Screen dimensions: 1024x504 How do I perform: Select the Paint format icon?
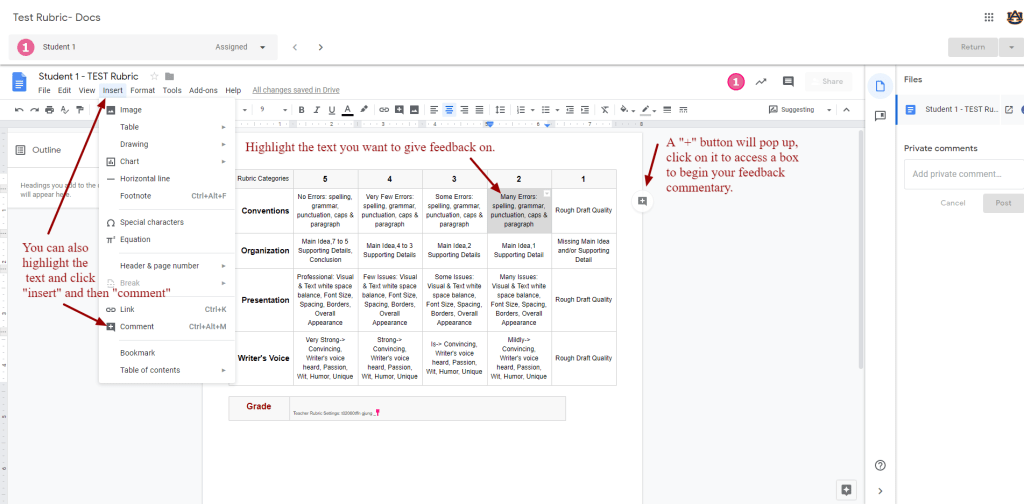(x=80, y=109)
